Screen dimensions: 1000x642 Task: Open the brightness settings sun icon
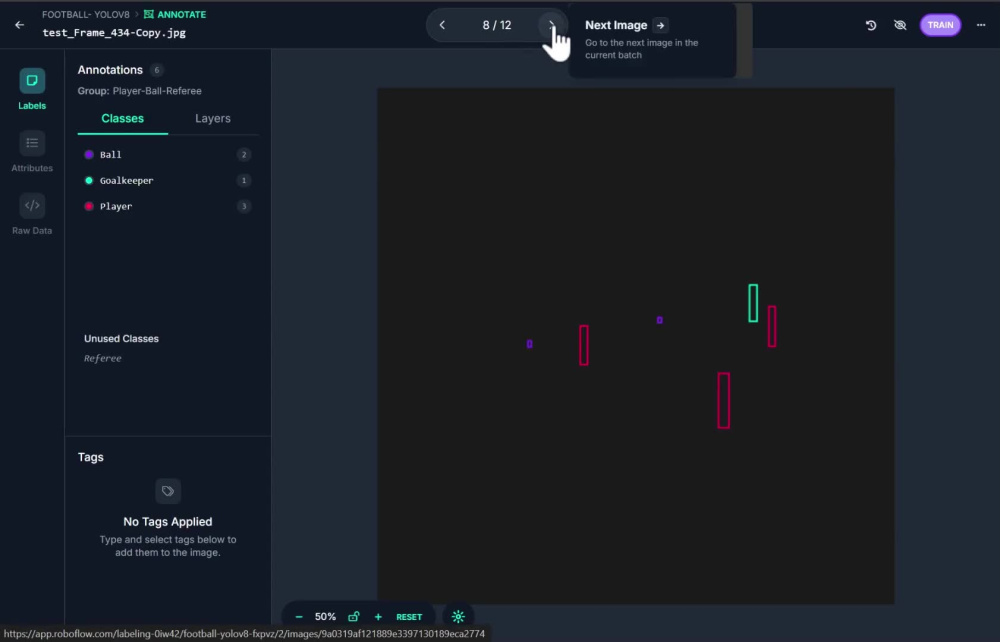[x=458, y=616]
